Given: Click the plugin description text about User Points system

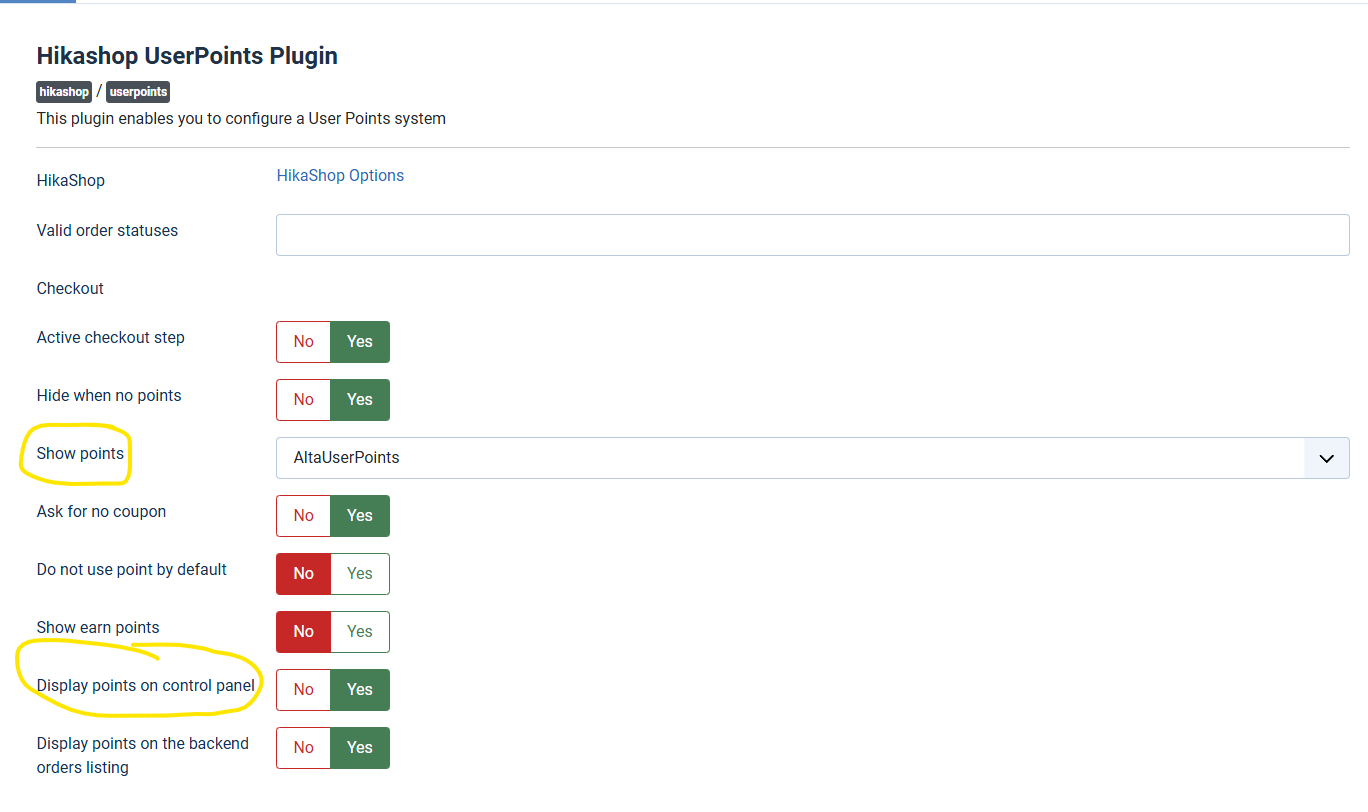Looking at the screenshot, I should pos(241,119).
